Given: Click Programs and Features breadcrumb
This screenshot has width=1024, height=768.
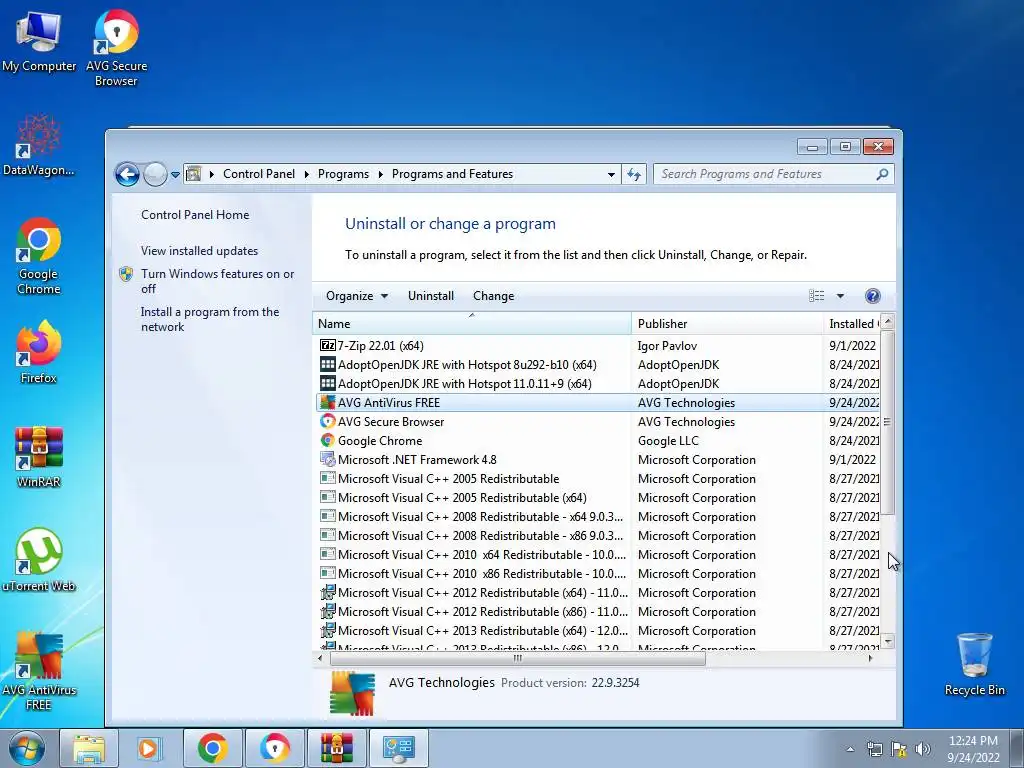Looking at the screenshot, I should click(452, 174).
